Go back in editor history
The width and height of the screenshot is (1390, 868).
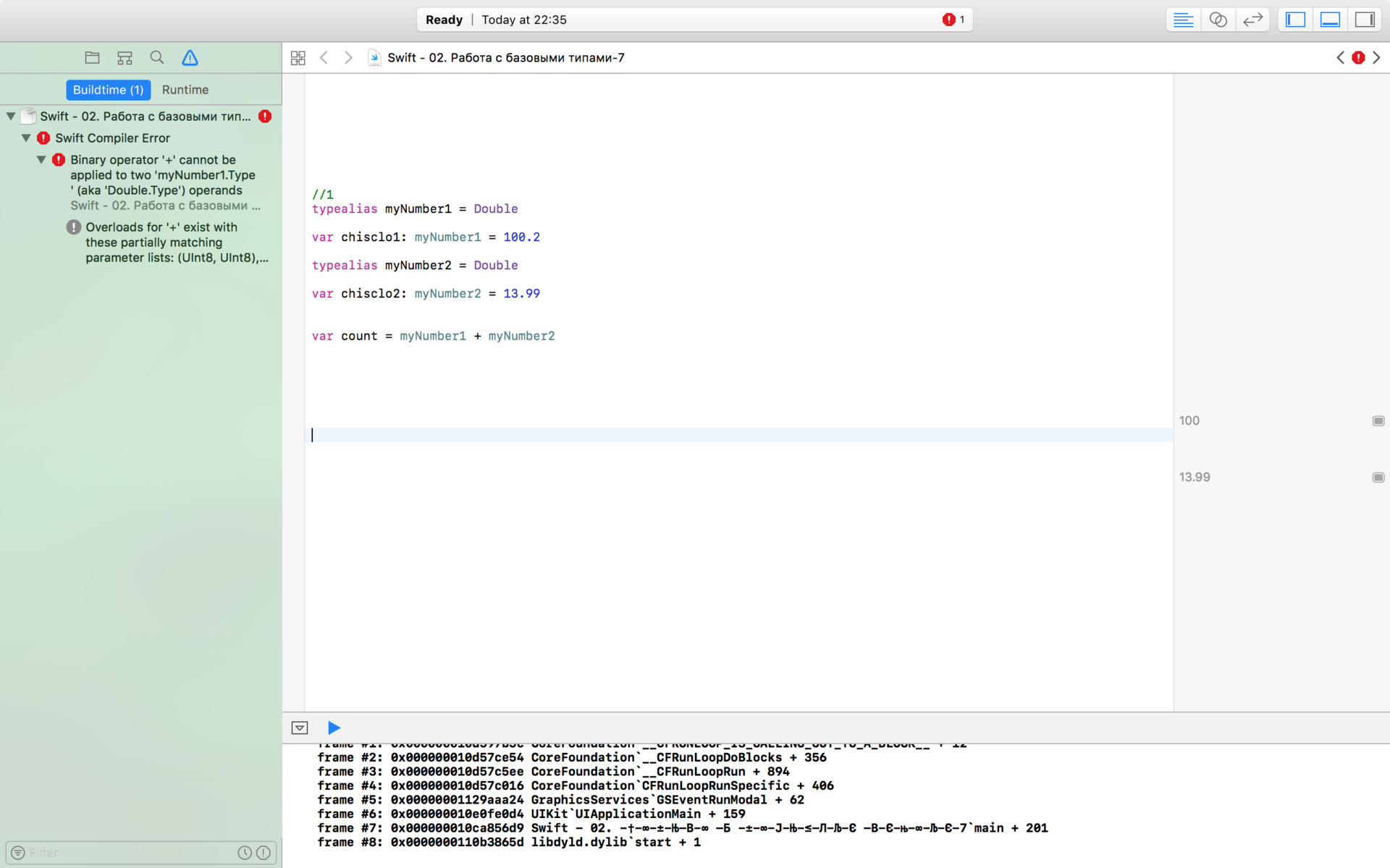tap(324, 58)
